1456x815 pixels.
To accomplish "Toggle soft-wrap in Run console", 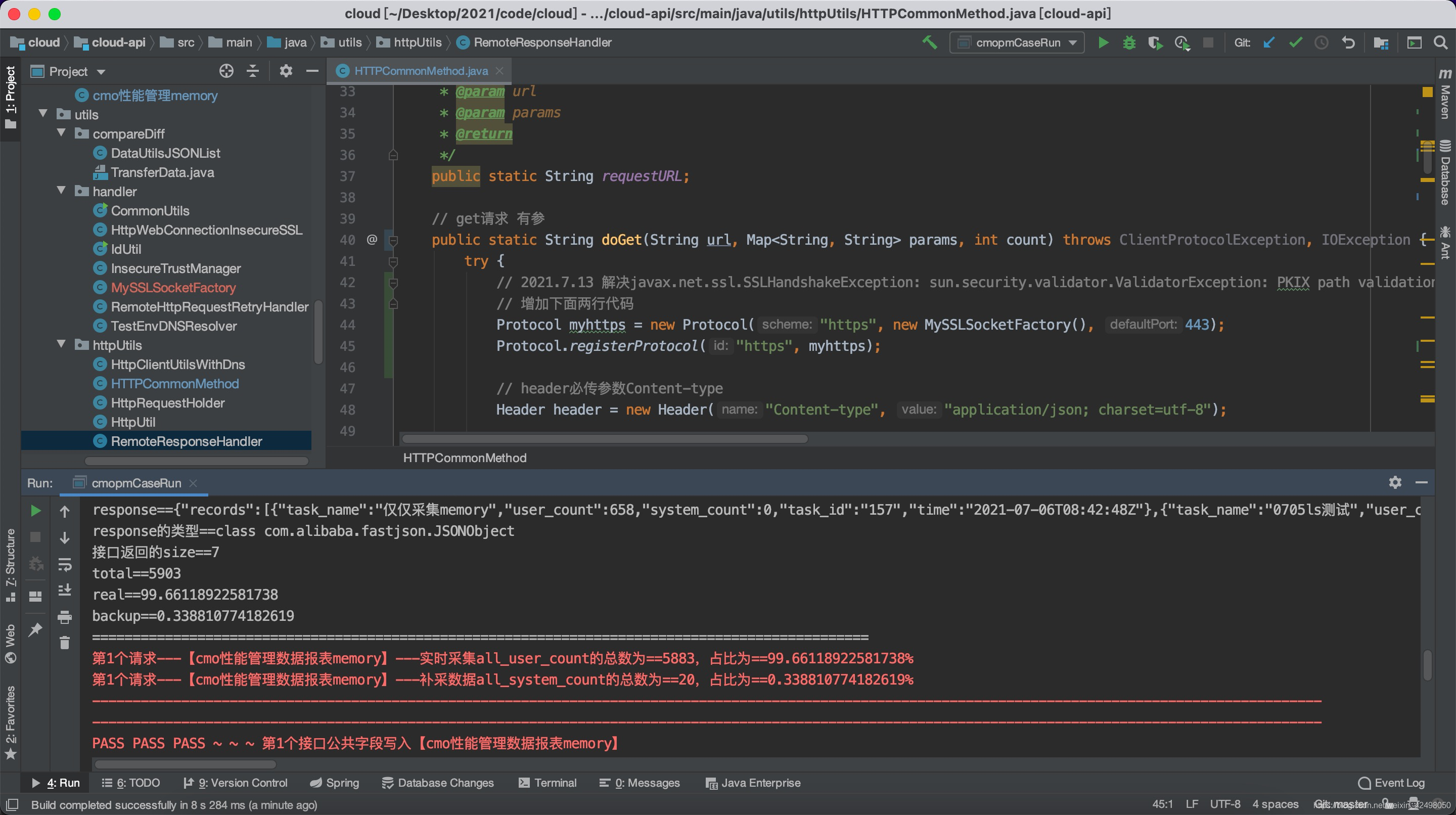I will (x=64, y=564).
